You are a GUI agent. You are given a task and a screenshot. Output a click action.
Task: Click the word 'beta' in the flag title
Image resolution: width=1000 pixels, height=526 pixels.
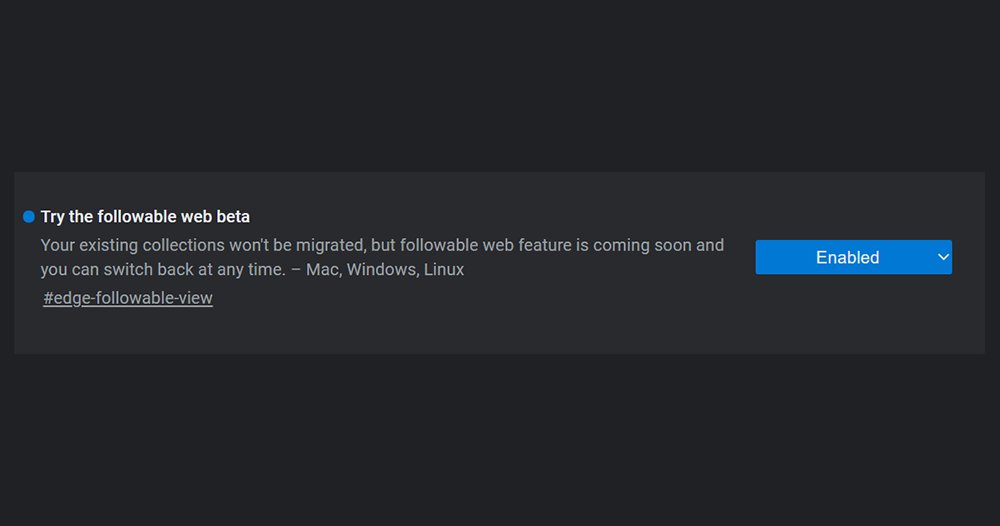point(233,217)
